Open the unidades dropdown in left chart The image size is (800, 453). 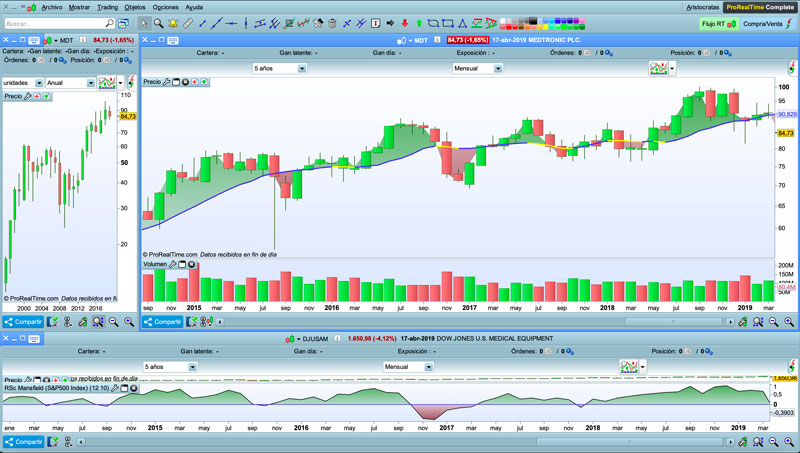pos(22,83)
